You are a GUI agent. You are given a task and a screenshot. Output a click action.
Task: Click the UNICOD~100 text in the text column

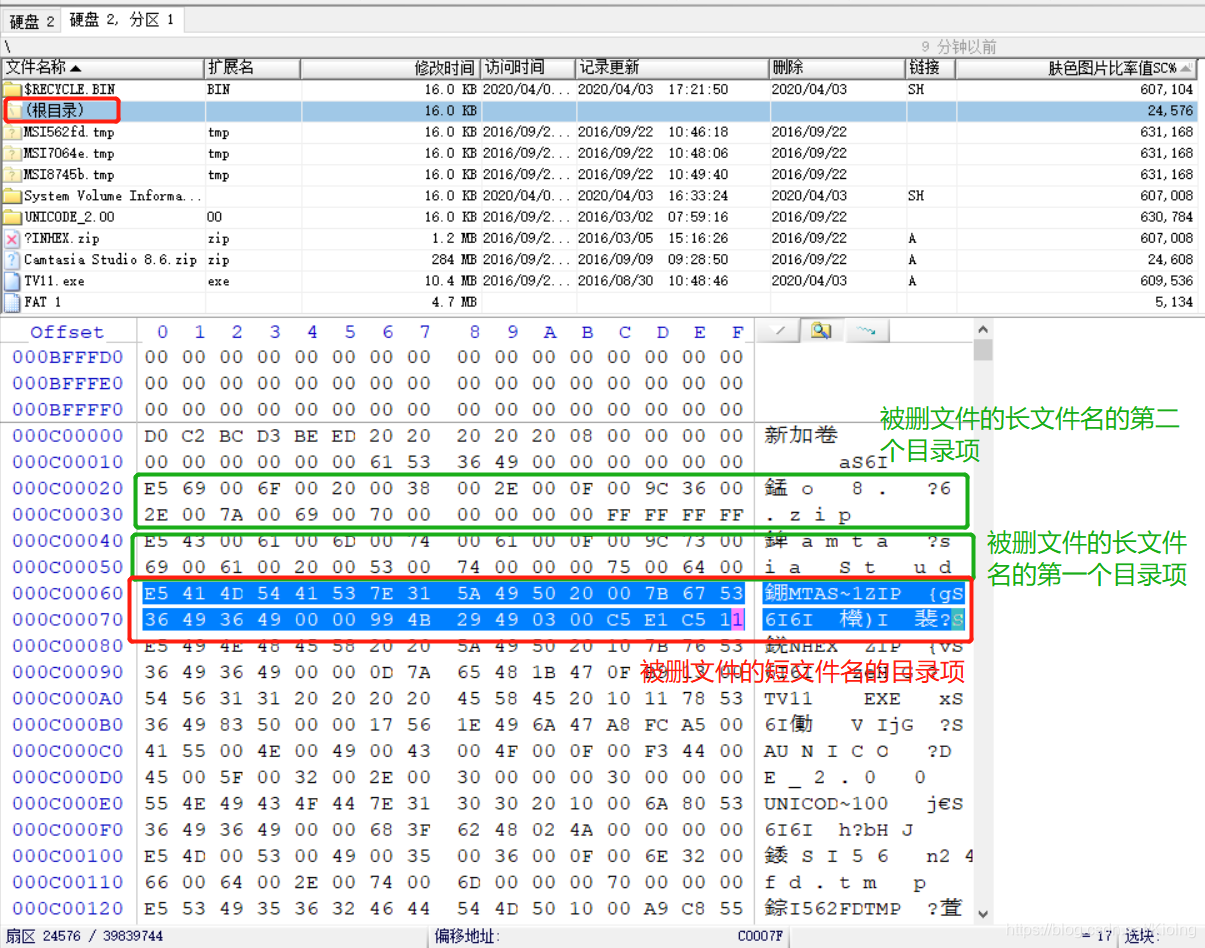click(x=826, y=803)
